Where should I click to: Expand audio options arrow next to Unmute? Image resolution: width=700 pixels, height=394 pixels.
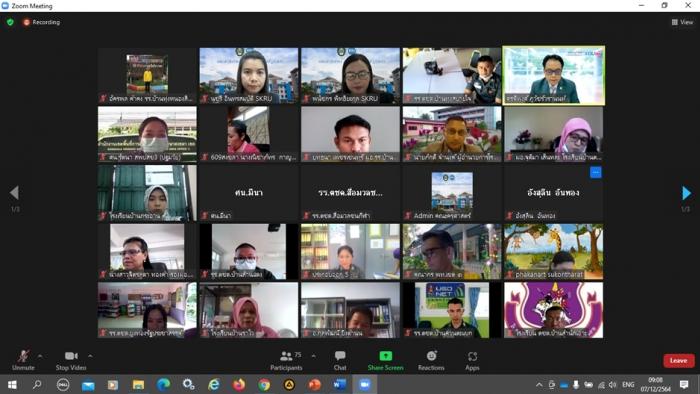click(x=40, y=356)
